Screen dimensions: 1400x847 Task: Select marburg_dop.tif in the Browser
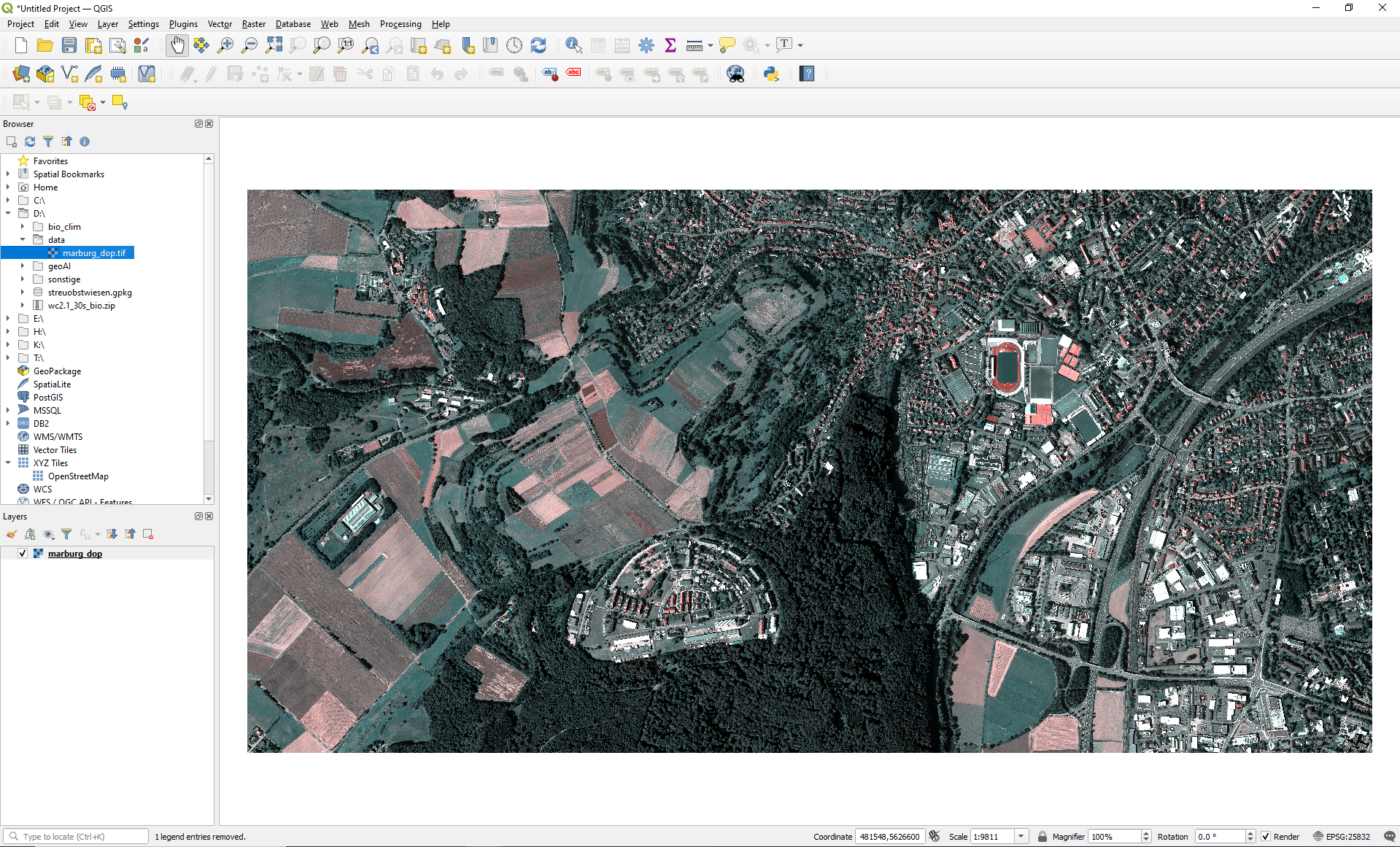[93, 253]
